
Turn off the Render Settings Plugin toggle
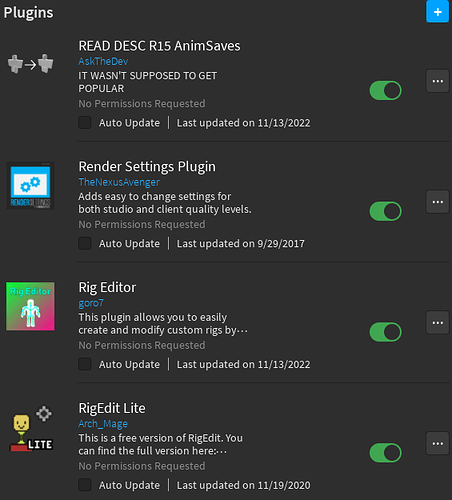point(385,211)
